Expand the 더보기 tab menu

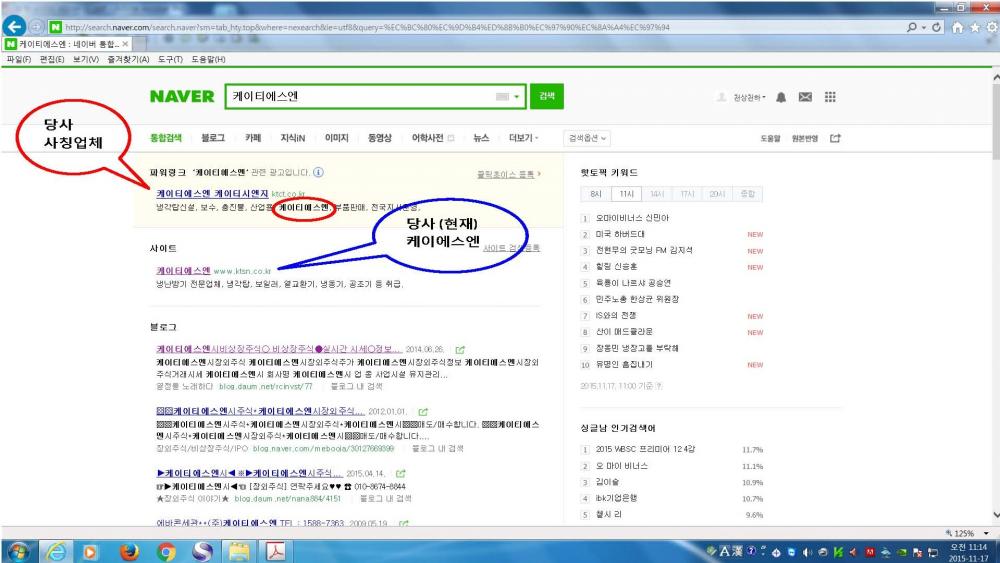[524, 138]
